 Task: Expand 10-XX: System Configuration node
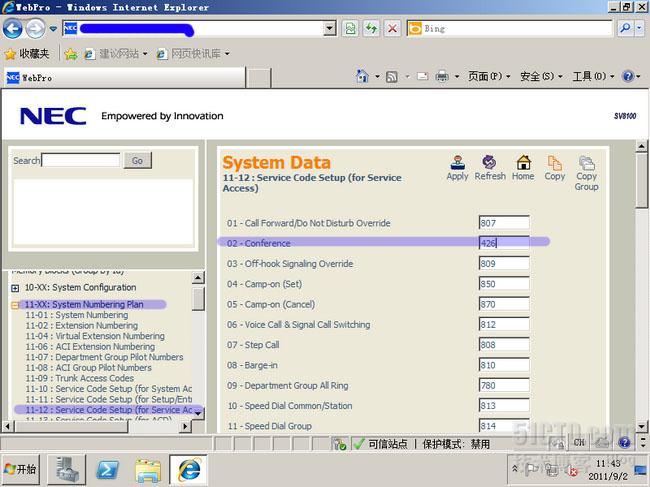(15, 288)
